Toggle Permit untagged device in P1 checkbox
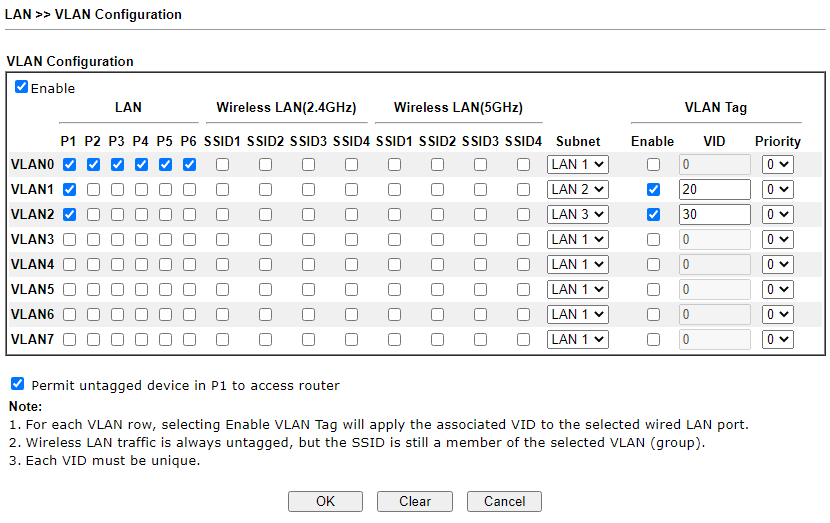The image size is (830, 523). click(18, 384)
